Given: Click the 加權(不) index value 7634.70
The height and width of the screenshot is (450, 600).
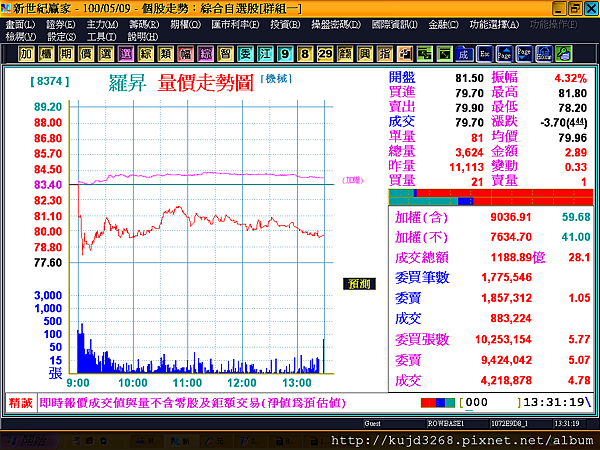Looking at the screenshot, I should tap(511, 237).
